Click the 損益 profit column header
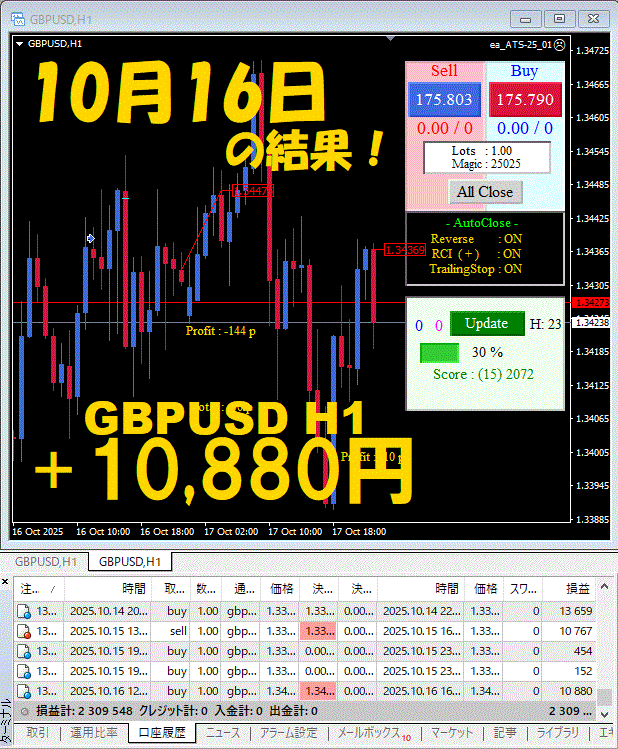This screenshot has height=749, width=618. [x=569, y=589]
